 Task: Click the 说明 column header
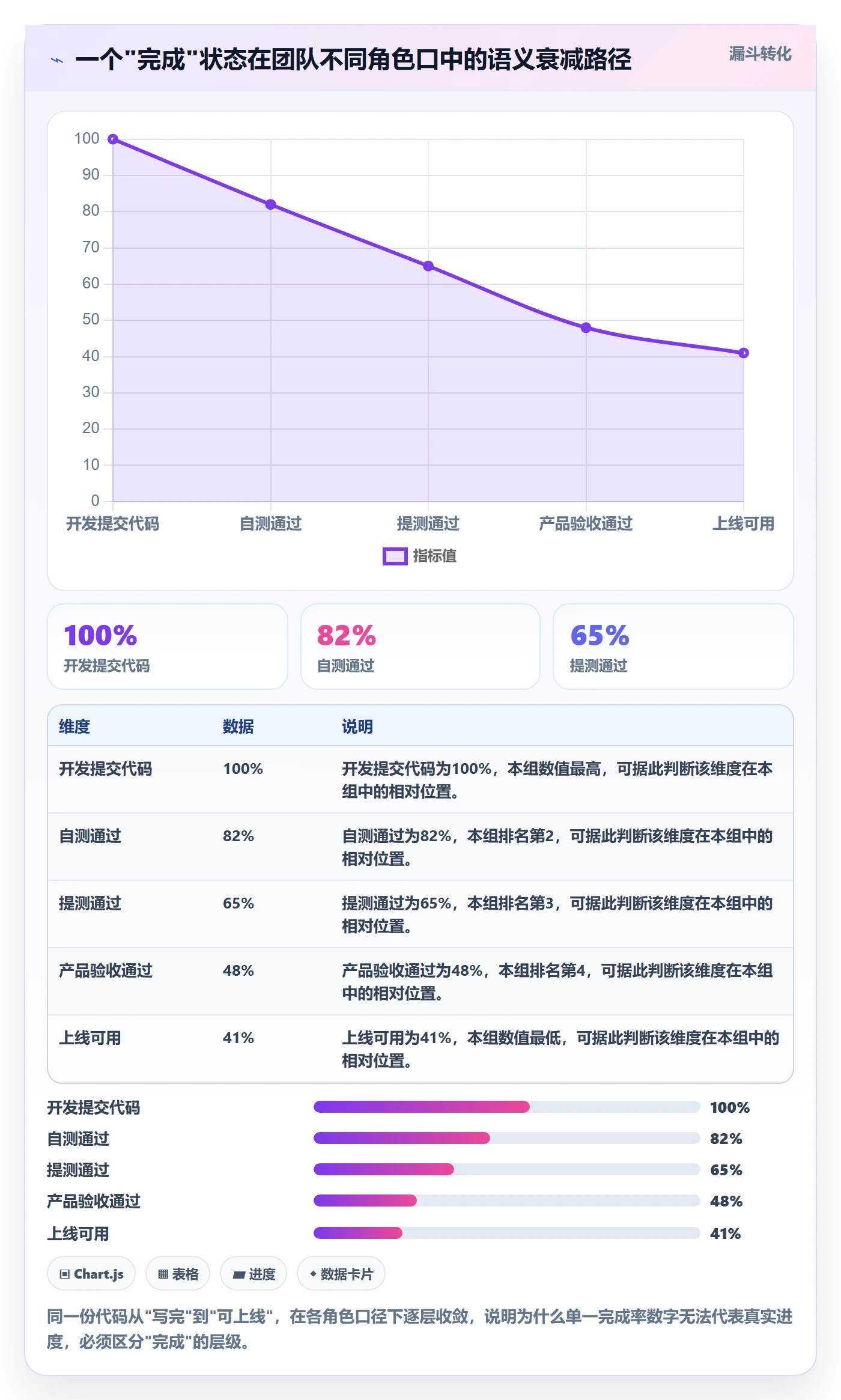[357, 726]
